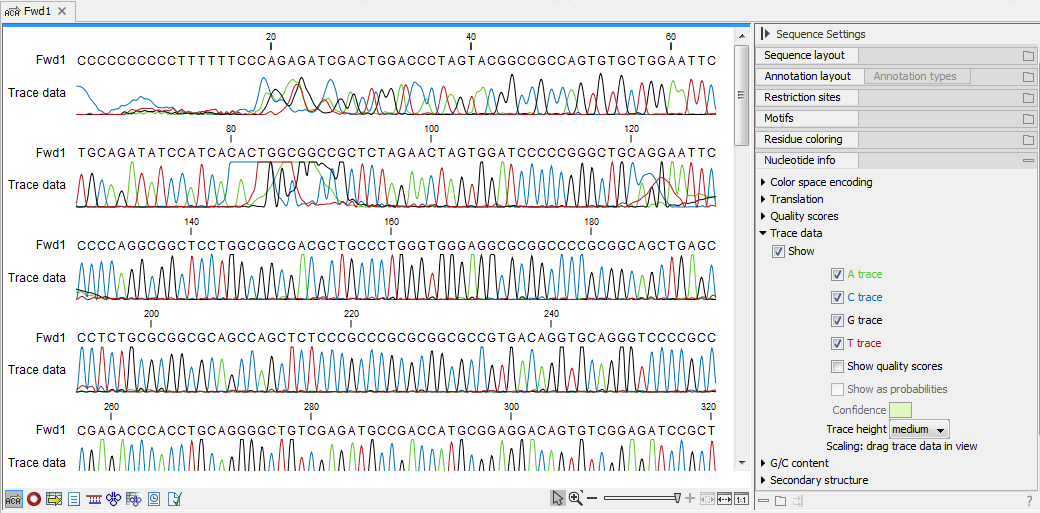Open the history view icon
1040x513 pixels.
tap(154, 498)
